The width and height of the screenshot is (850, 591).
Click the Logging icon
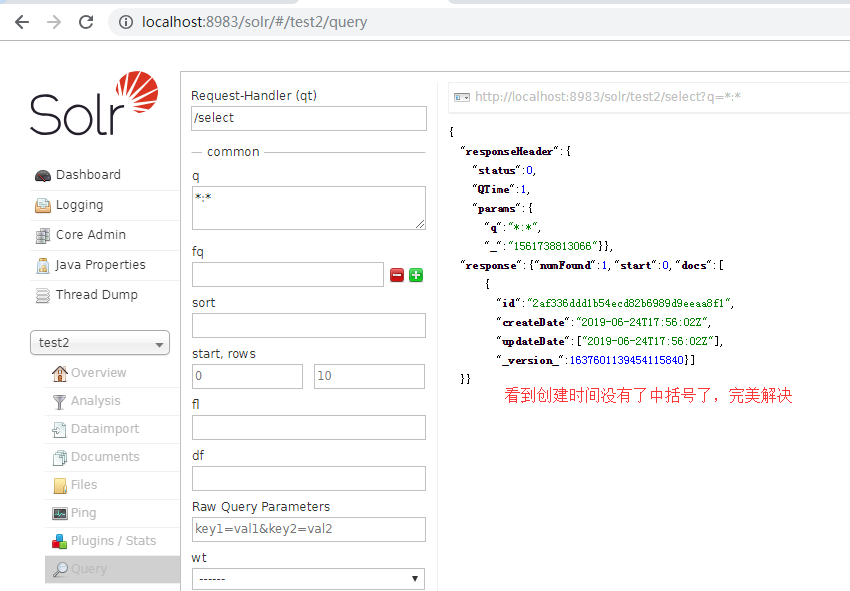43,205
